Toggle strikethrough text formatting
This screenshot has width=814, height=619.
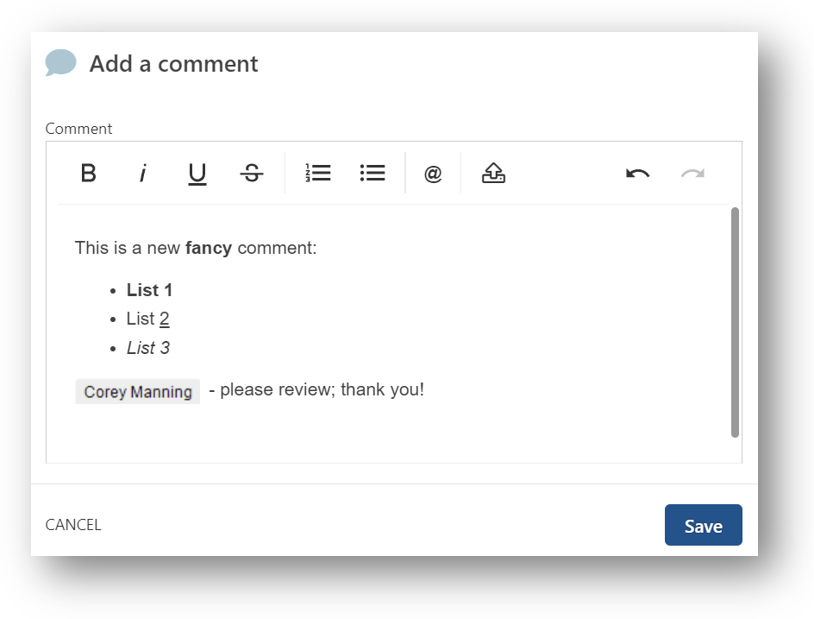click(252, 173)
